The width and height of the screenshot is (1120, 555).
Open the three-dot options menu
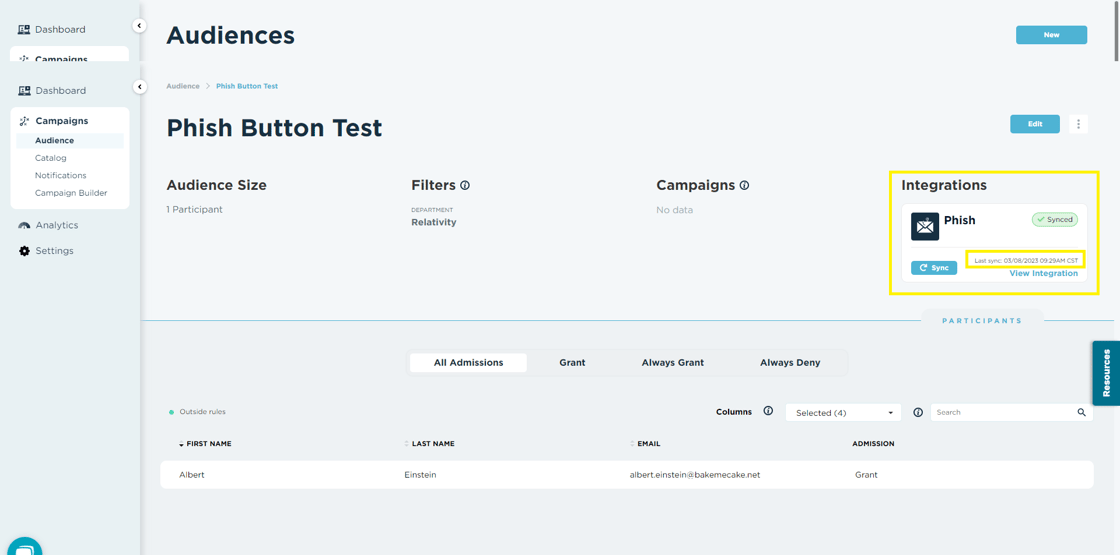click(x=1078, y=124)
